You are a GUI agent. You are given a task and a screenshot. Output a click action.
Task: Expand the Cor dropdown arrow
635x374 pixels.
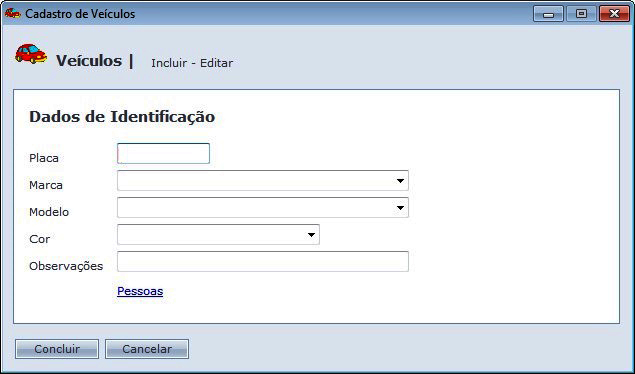[x=311, y=235]
